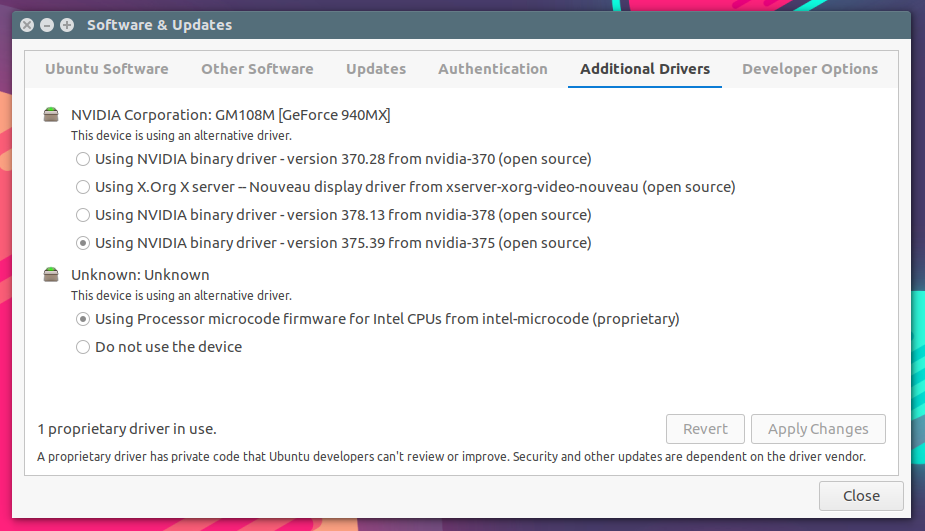Open the Other Software tab

point(257,69)
